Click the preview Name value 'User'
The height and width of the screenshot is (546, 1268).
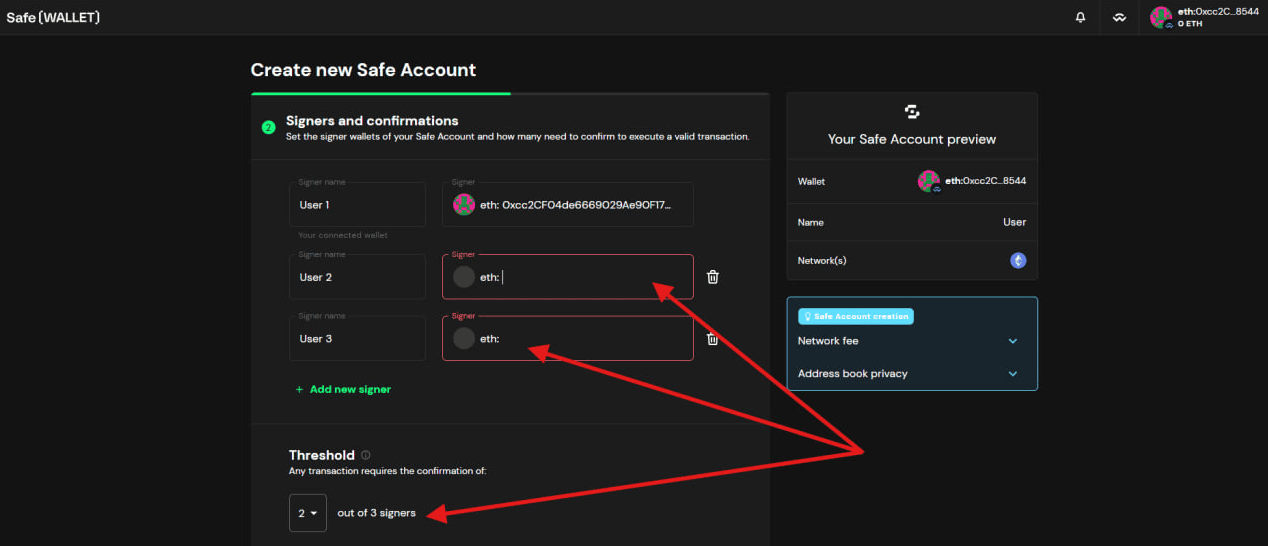[x=1015, y=222]
